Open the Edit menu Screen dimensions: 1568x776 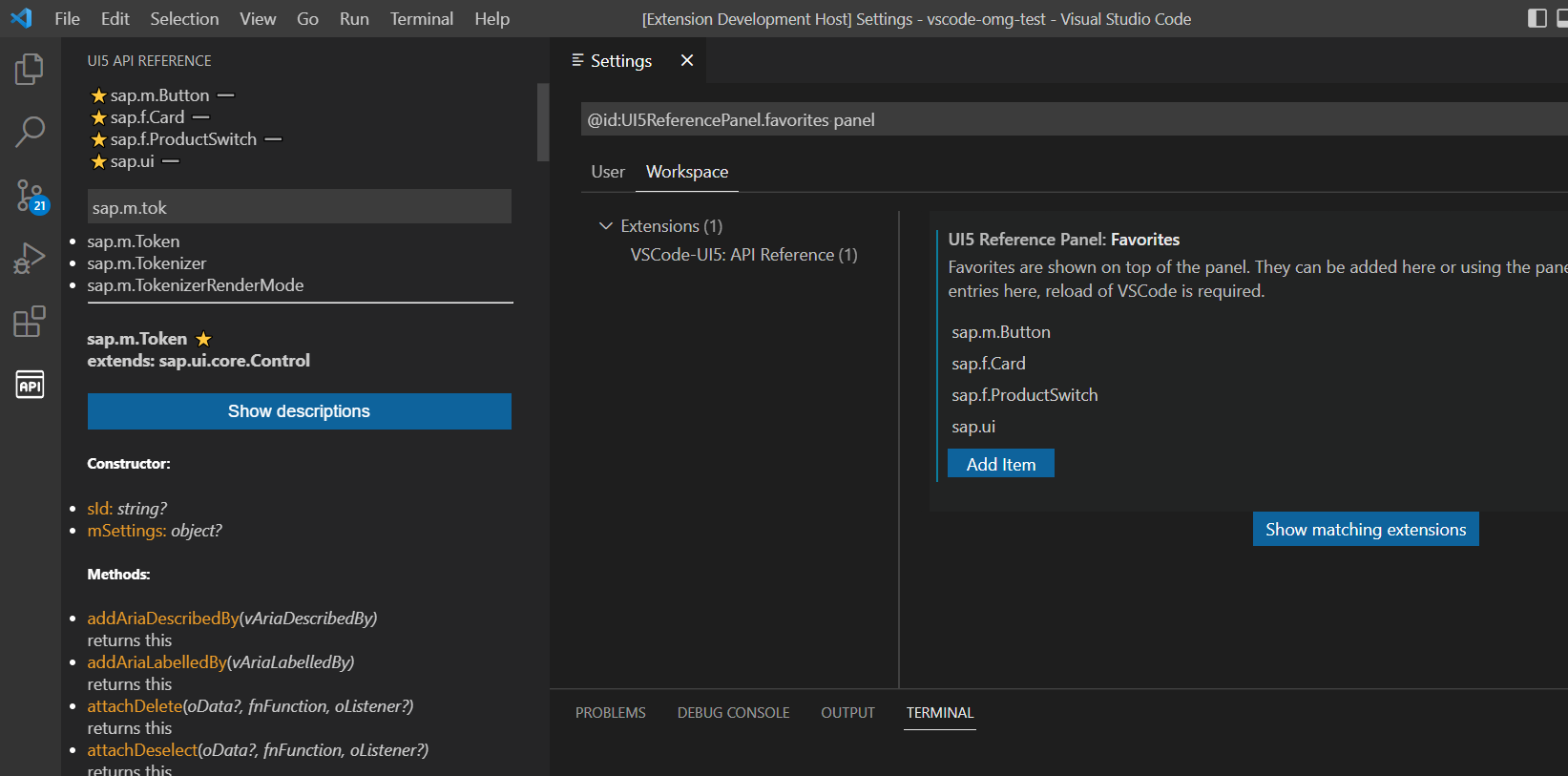(x=115, y=19)
